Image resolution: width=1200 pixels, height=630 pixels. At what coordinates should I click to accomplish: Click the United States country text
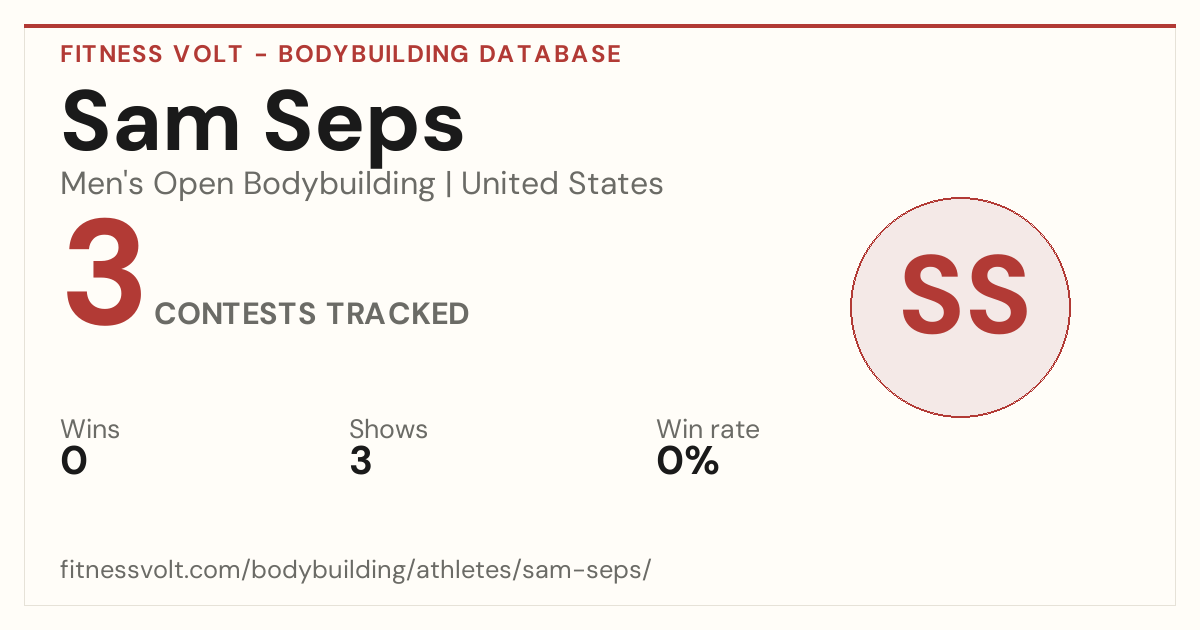[562, 184]
